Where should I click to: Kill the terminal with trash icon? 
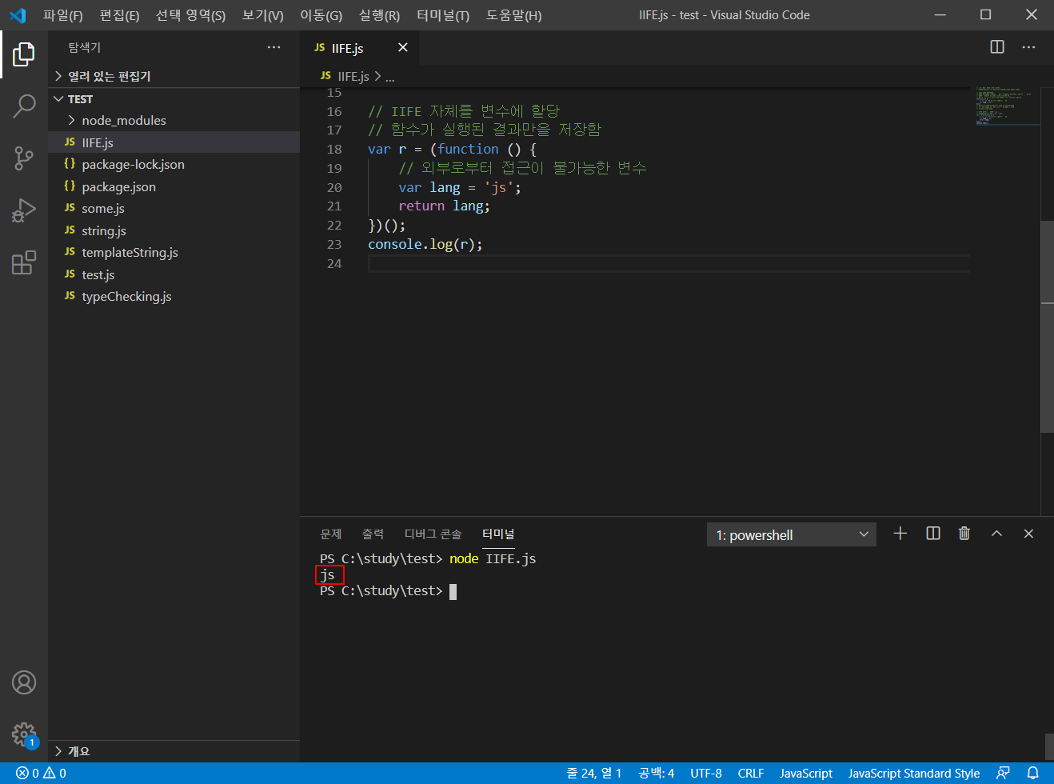click(964, 534)
